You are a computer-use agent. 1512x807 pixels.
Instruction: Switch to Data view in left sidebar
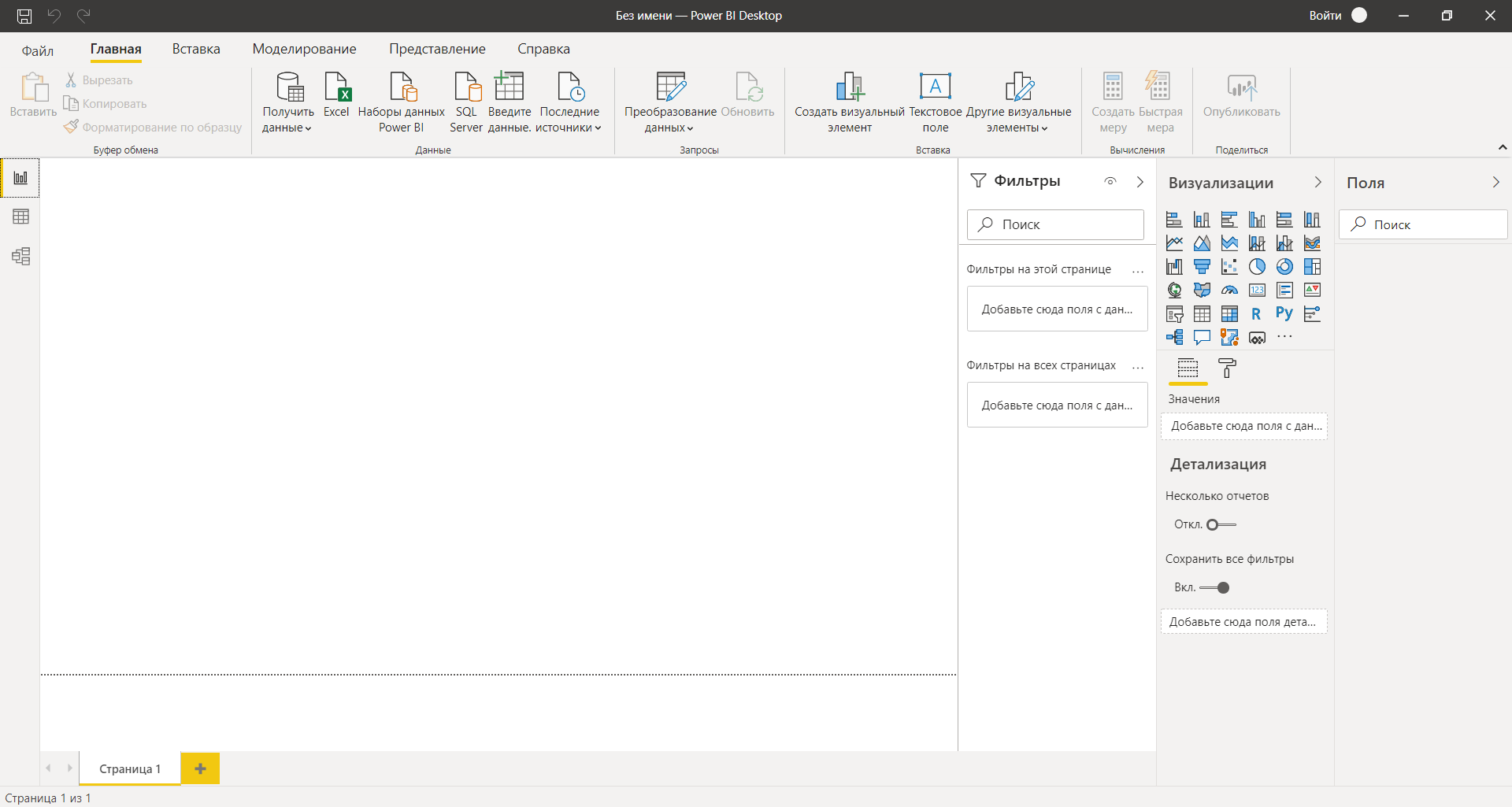click(20, 217)
